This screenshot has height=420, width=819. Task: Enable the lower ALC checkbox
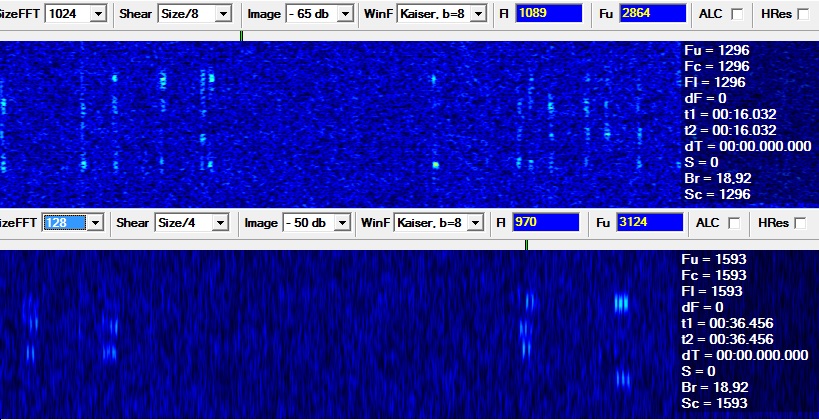coord(734,224)
